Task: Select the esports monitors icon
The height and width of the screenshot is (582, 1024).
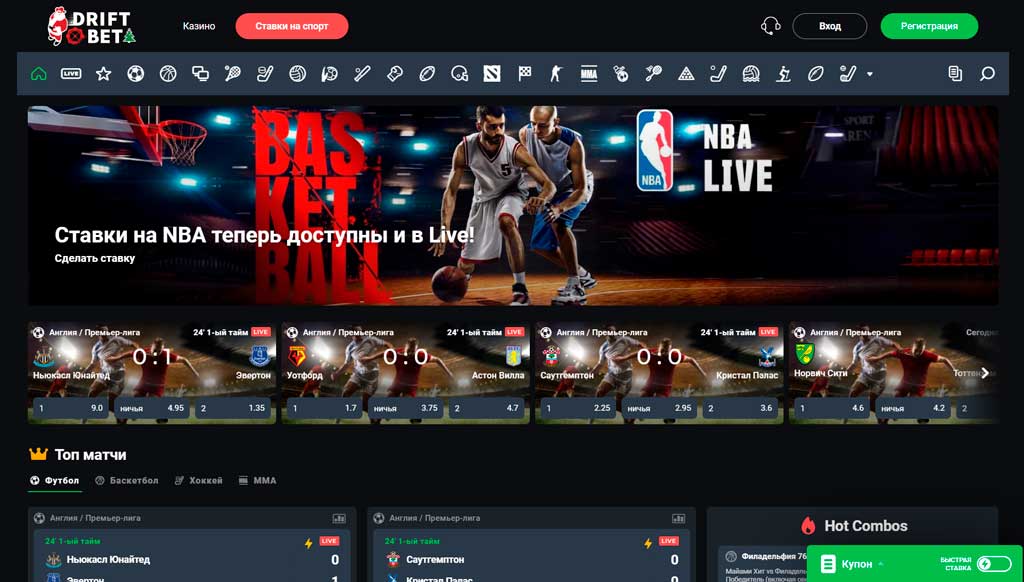Action: [x=200, y=74]
